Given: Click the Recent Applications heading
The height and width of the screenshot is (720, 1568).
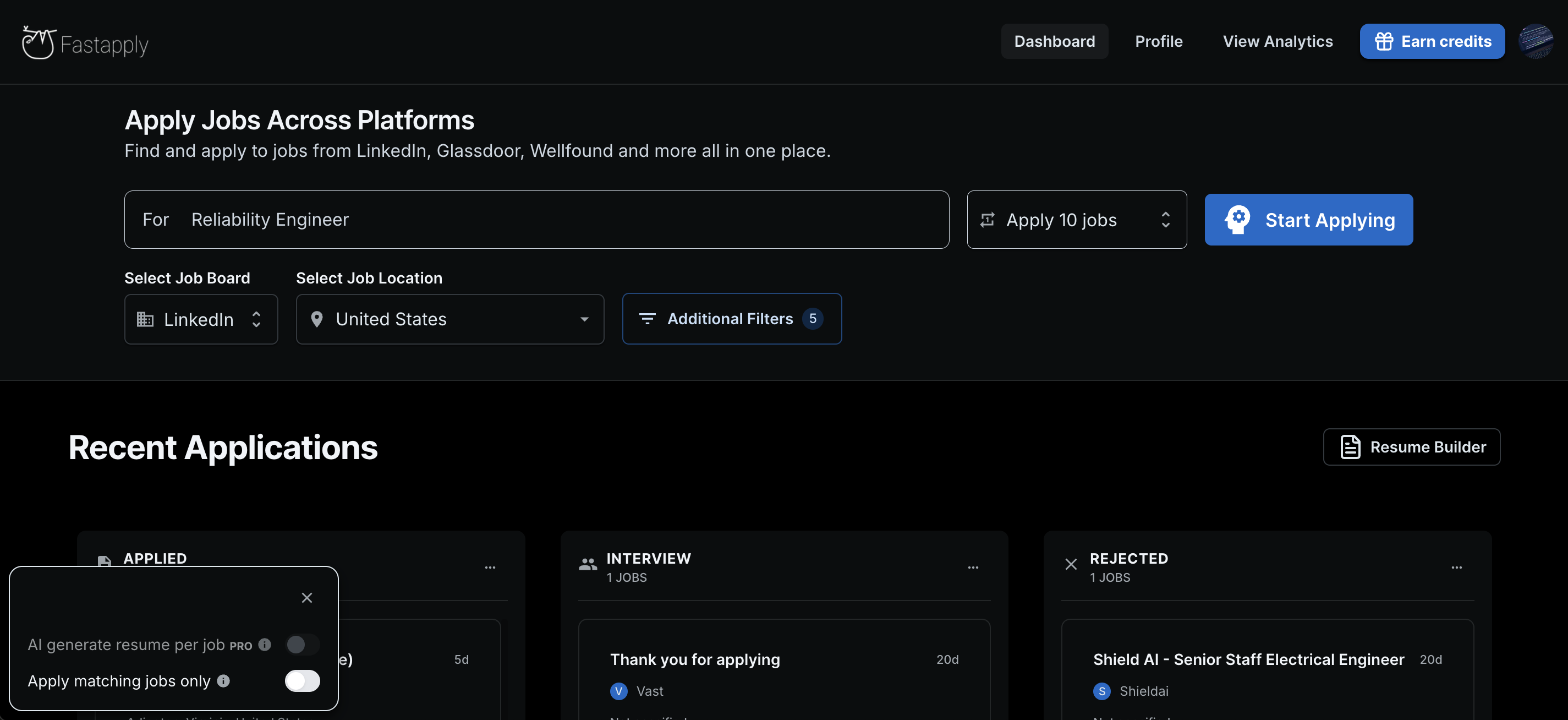Looking at the screenshot, I should coord(223,447).
